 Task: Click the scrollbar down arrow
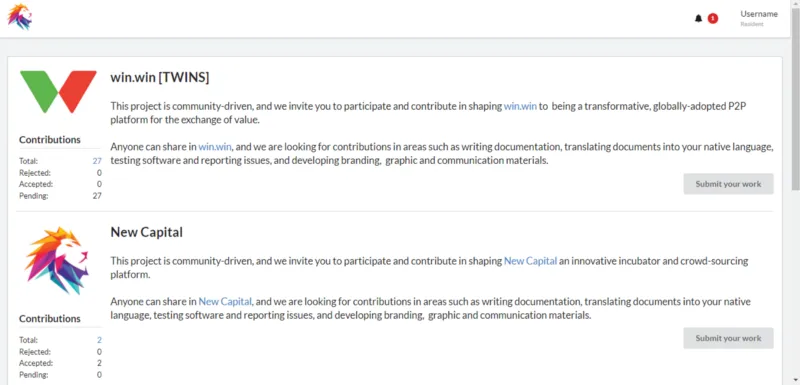(x=795, y=380)
